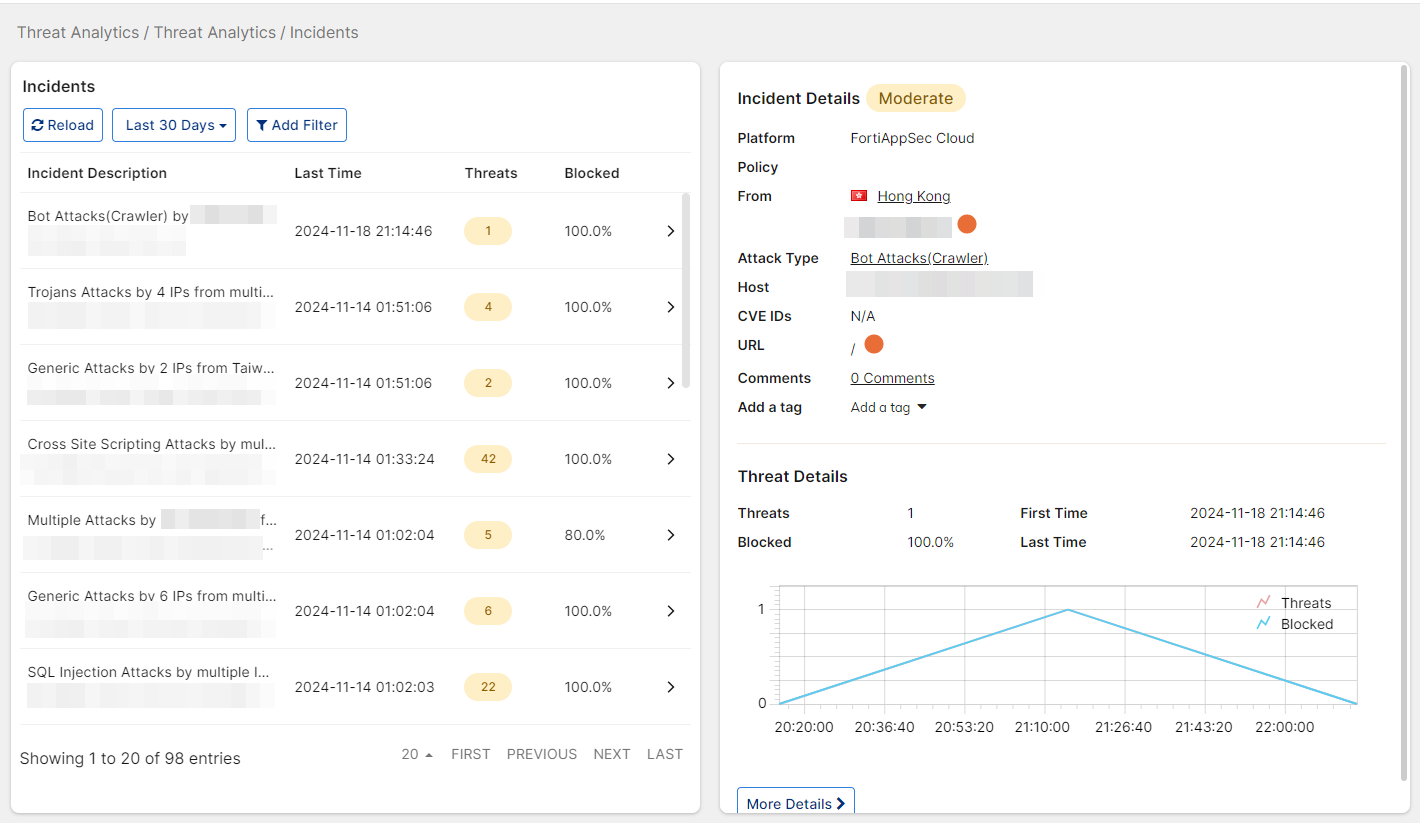Click chevron on SQL Injection Attacks row
This screenshot has width=1420, height=823.
pos(670,687)
